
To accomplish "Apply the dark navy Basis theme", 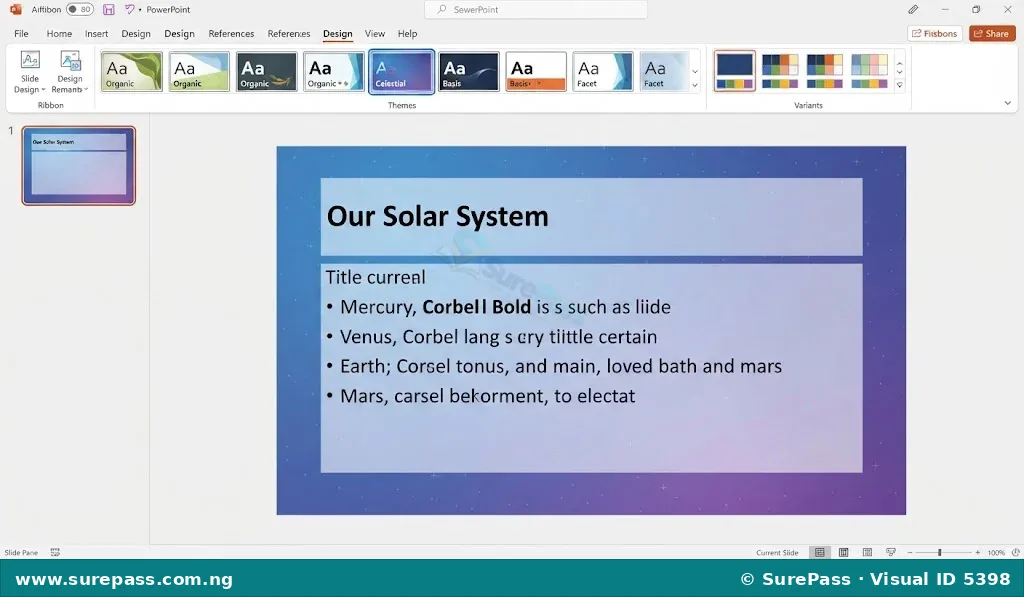I will point(469,71).
